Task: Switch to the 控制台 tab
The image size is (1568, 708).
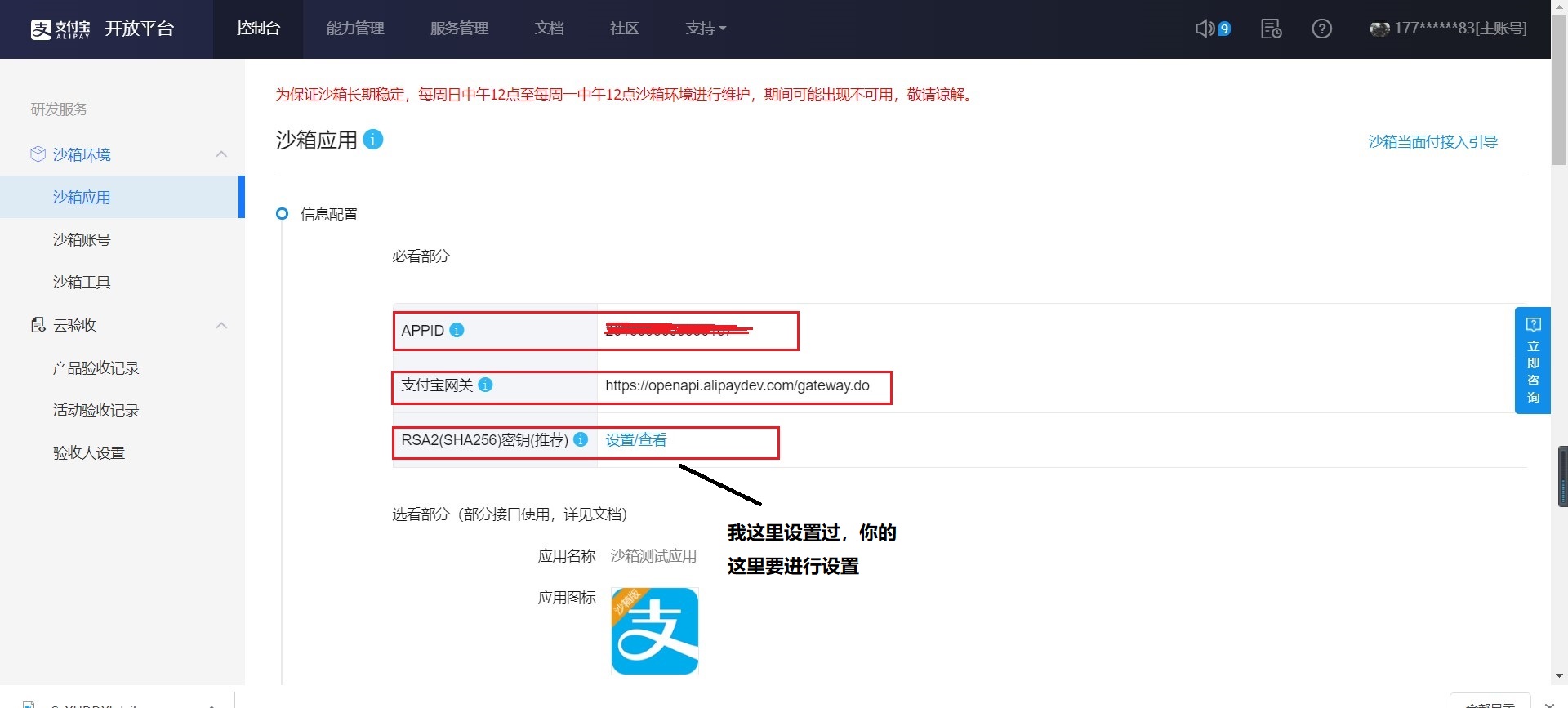Action: (258, 29)
